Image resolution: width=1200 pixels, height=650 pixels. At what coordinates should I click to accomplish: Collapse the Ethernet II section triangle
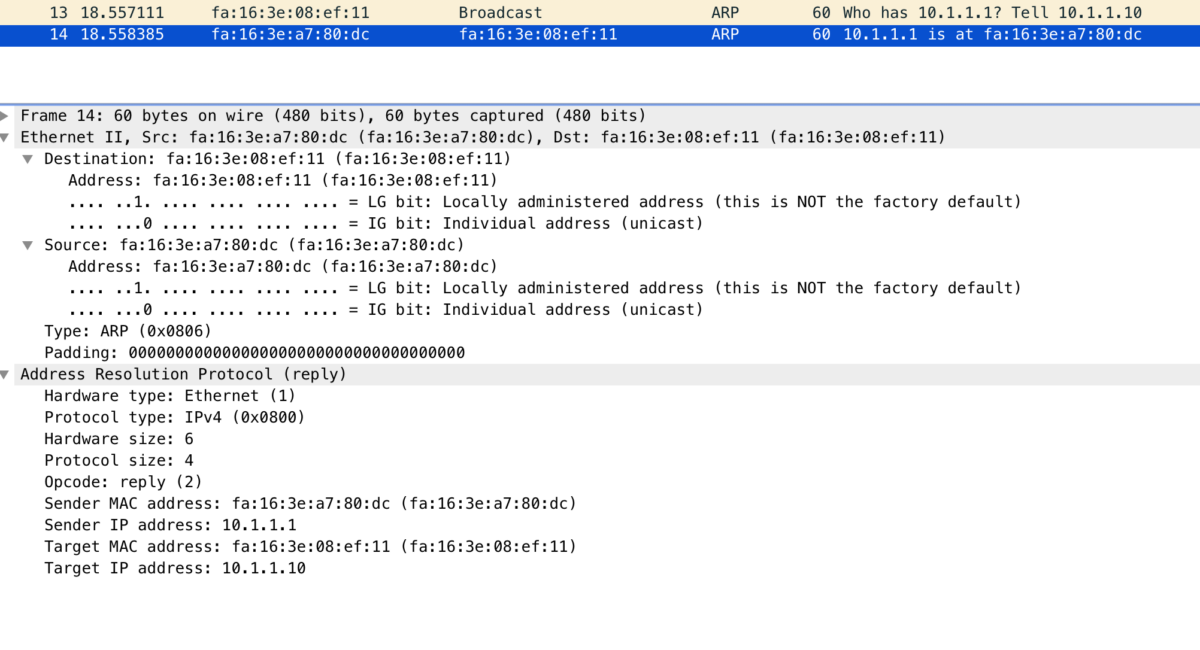coord(6,137)
